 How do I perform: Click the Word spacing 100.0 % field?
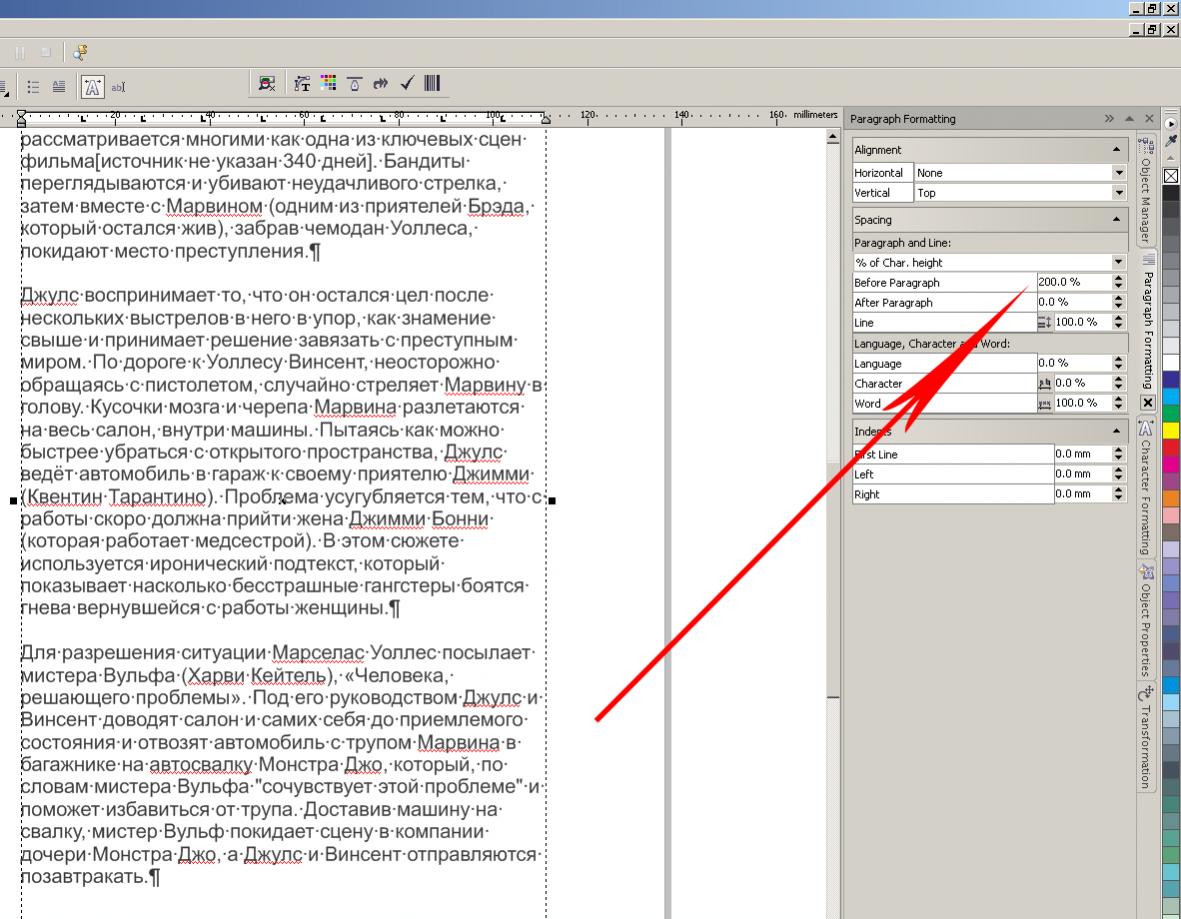[1082, 403]
